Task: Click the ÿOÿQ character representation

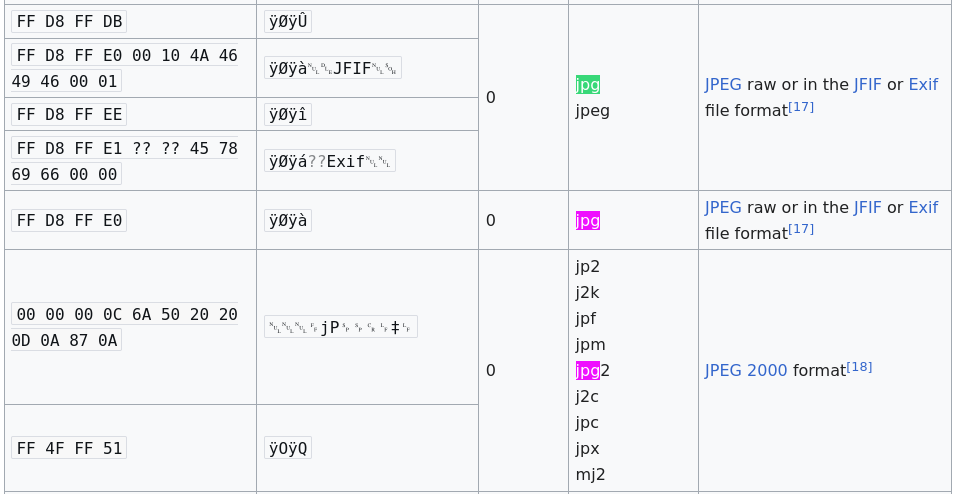Action: pyautogui.click(x=287, y=448)
